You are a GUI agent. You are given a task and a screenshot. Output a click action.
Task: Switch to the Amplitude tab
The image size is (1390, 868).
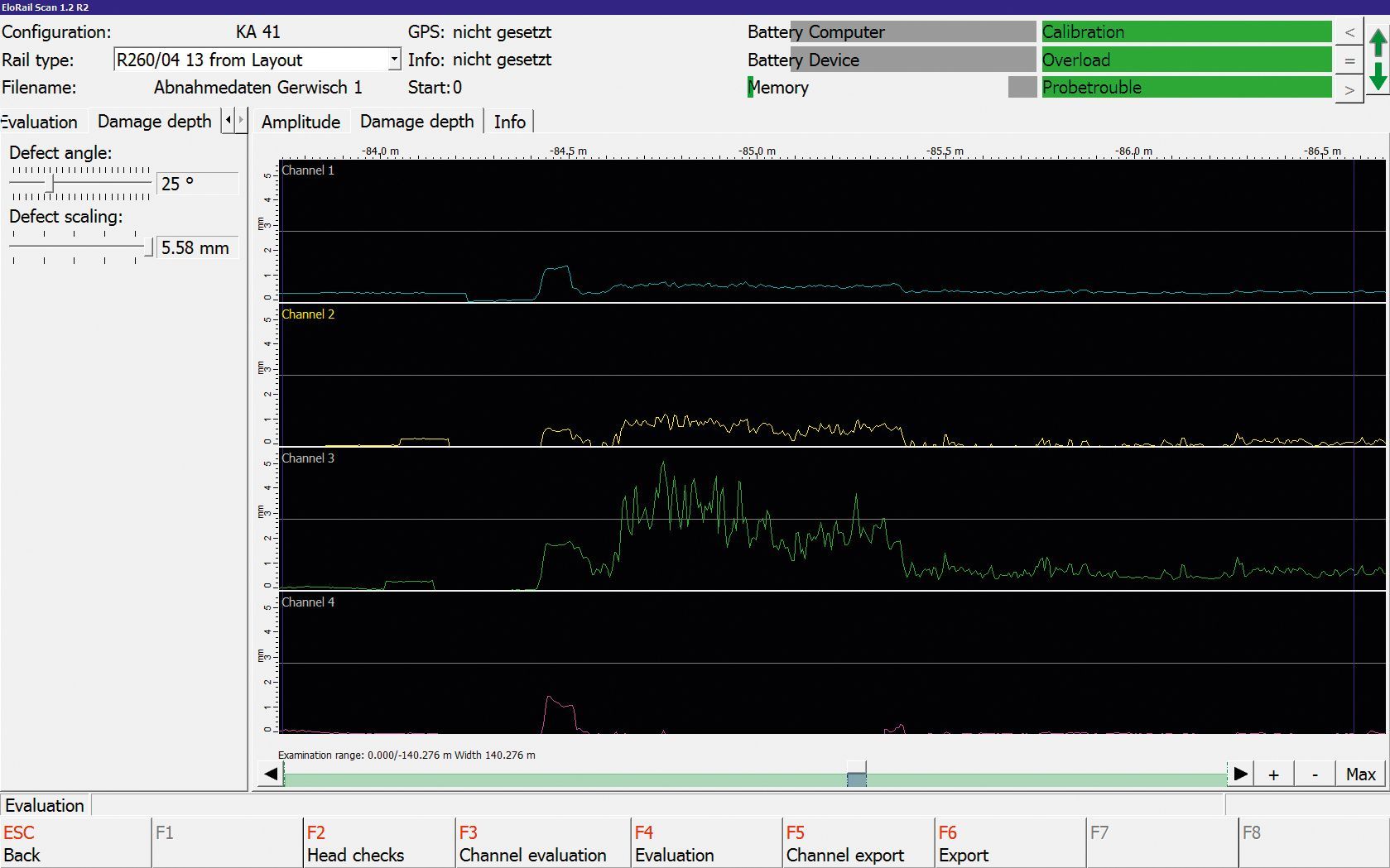[301, 122]
